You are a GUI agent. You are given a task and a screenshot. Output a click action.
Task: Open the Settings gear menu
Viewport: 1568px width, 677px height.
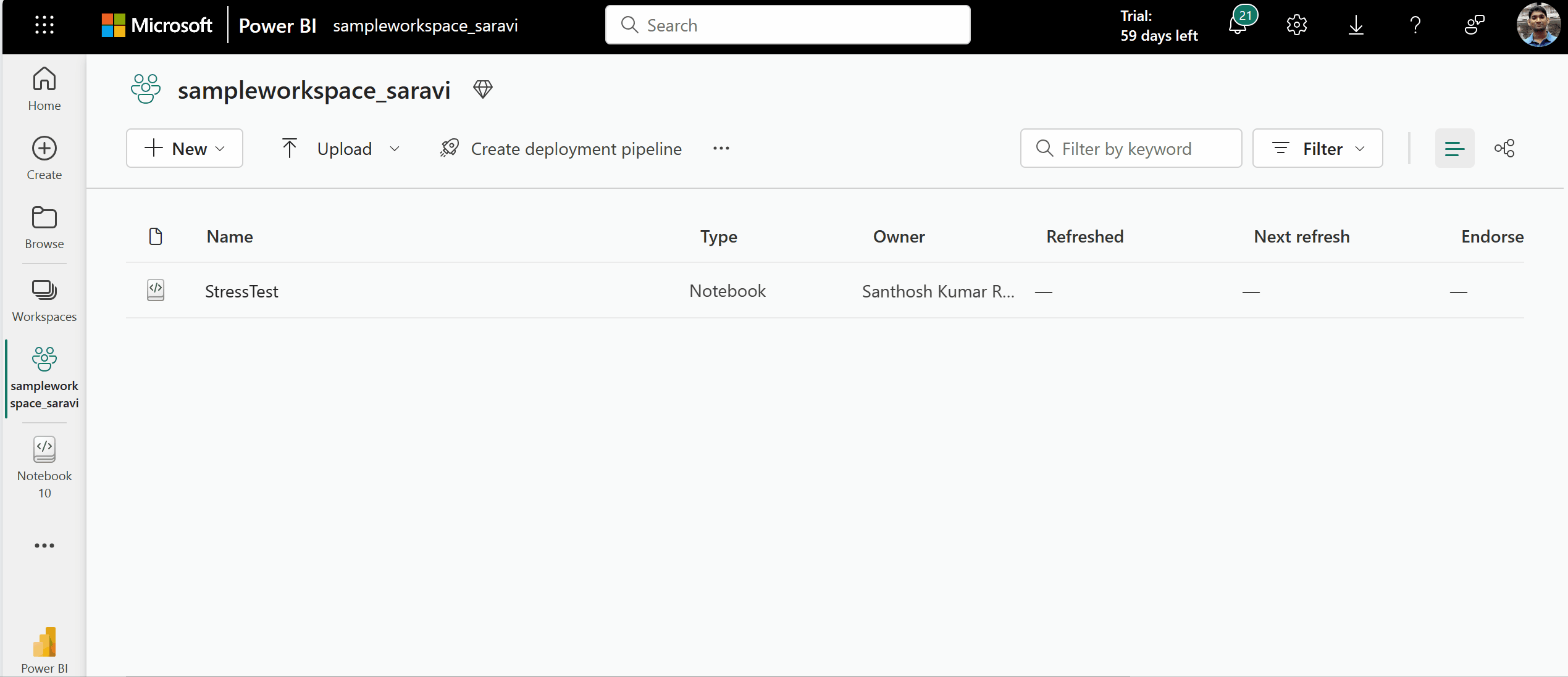click(x=1297, y=24)
